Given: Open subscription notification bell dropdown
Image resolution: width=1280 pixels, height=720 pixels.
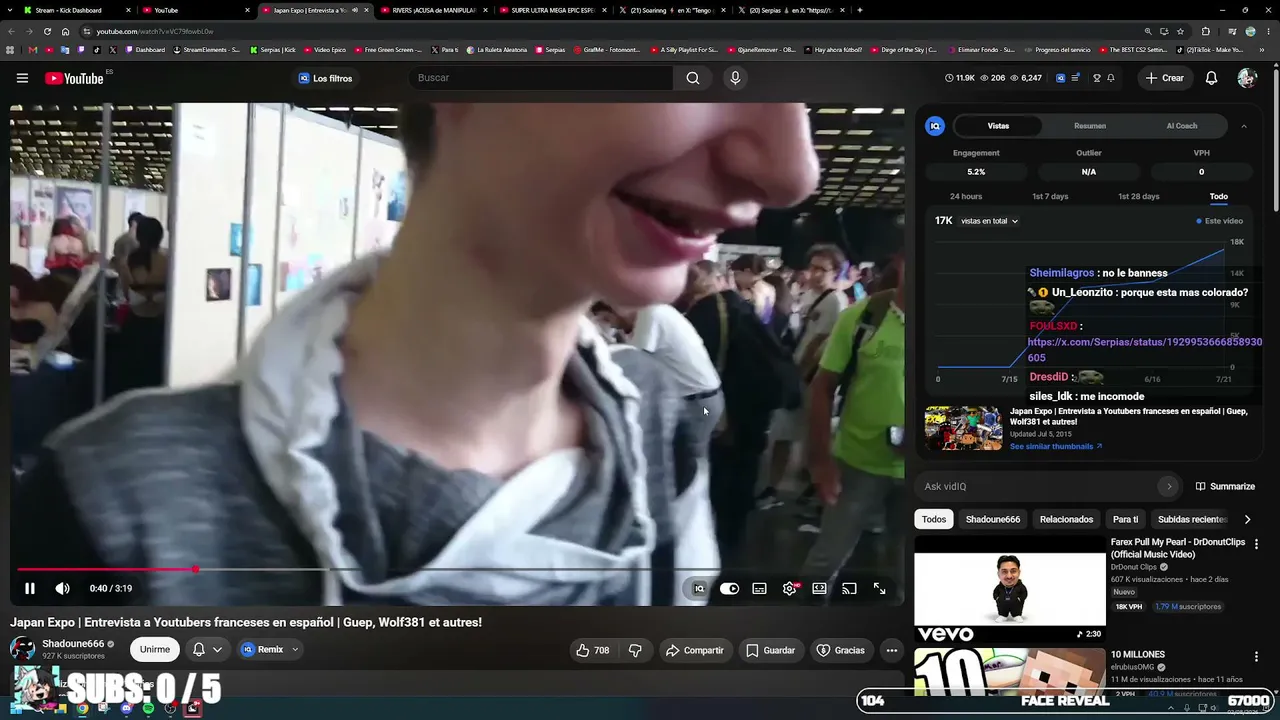Looking at the screenshot, I should pyautogui.click(x=207, y=650).
